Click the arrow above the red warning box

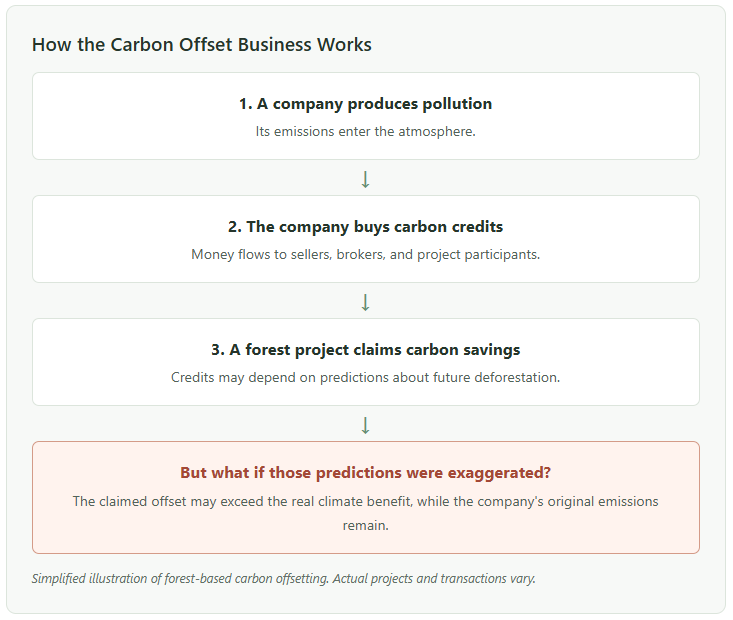tap(366, 425)
